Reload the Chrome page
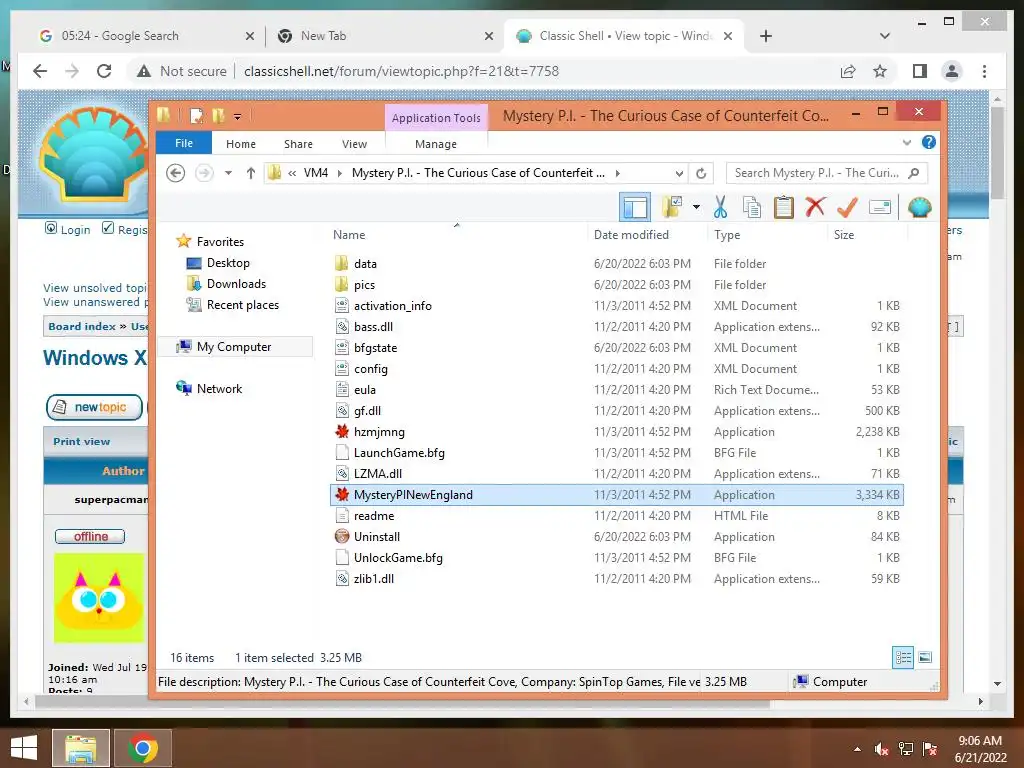The height and width of the screenshot is (768, 1024). 104,71
